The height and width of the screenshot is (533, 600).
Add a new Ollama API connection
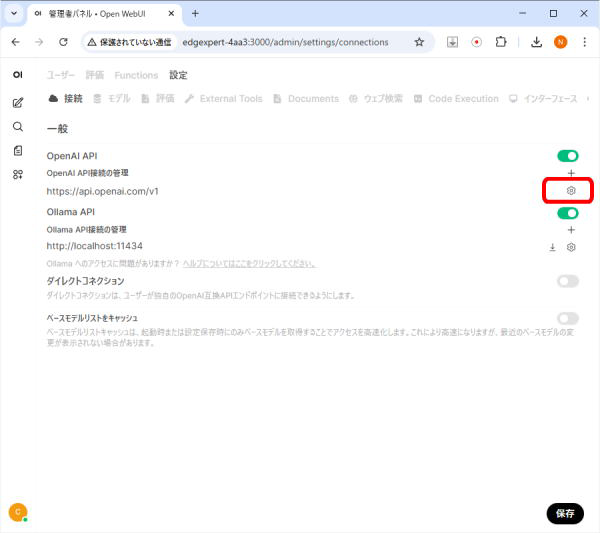coord(571,230)
